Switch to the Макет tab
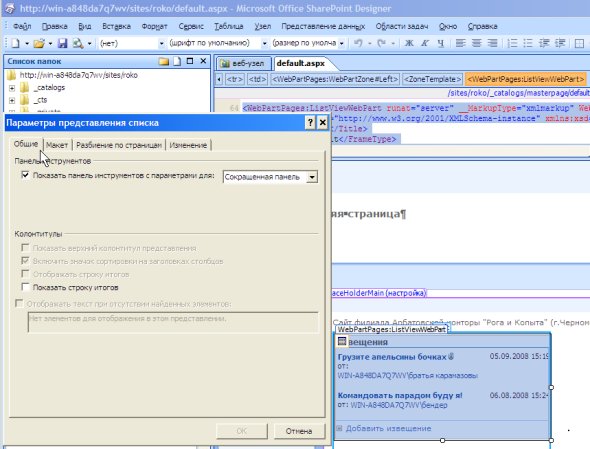590x449 pixels. 57,145
